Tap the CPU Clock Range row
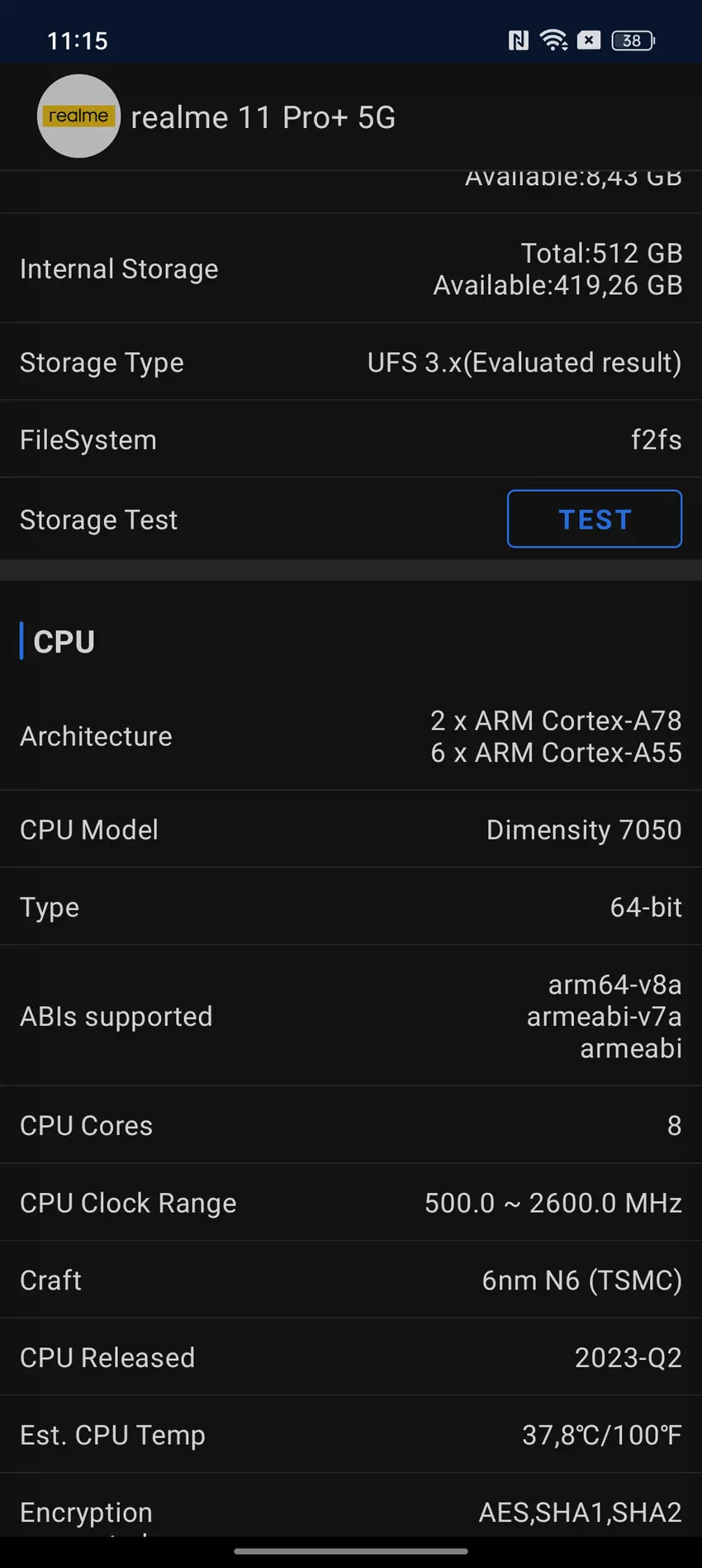702x1568 pixels. (x=351, y=1203)
